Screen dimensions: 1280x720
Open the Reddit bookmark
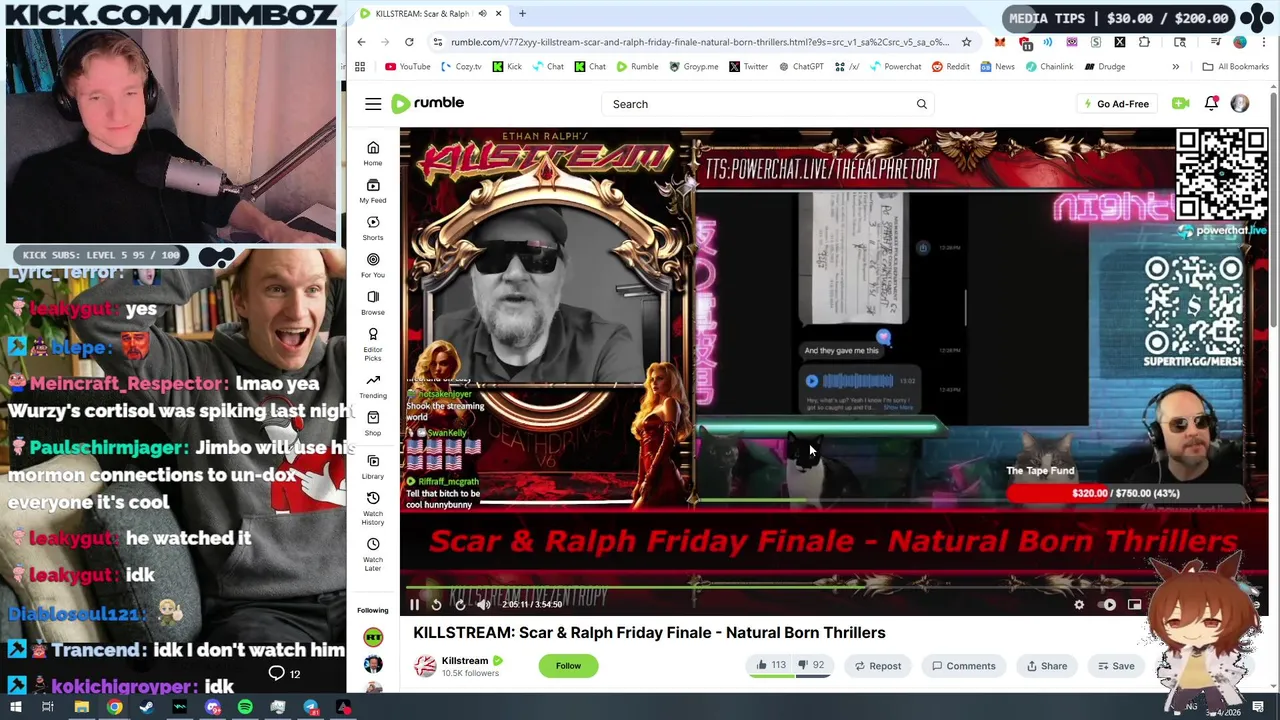tap(950, 67)
